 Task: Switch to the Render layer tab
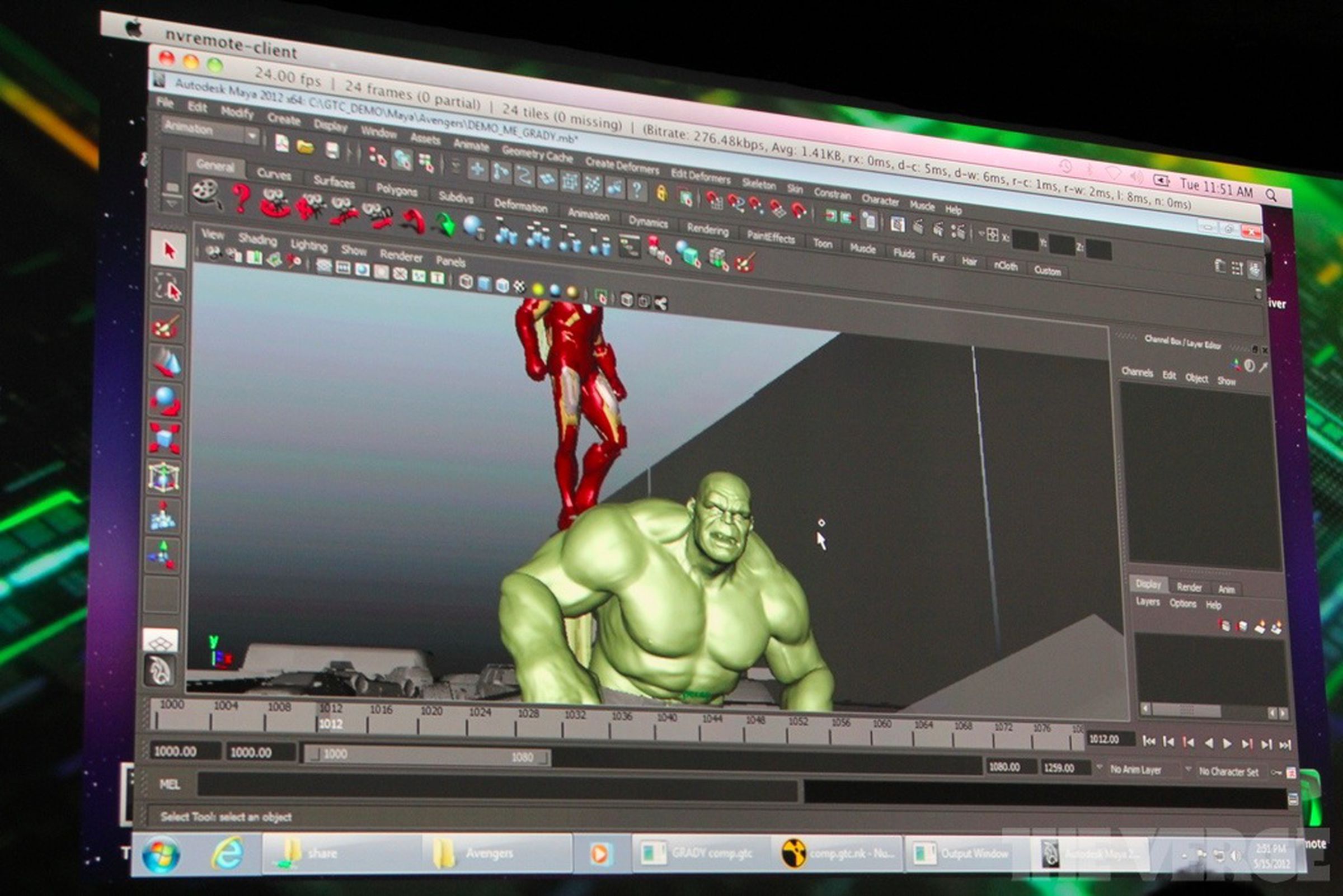coord(1189,587)
